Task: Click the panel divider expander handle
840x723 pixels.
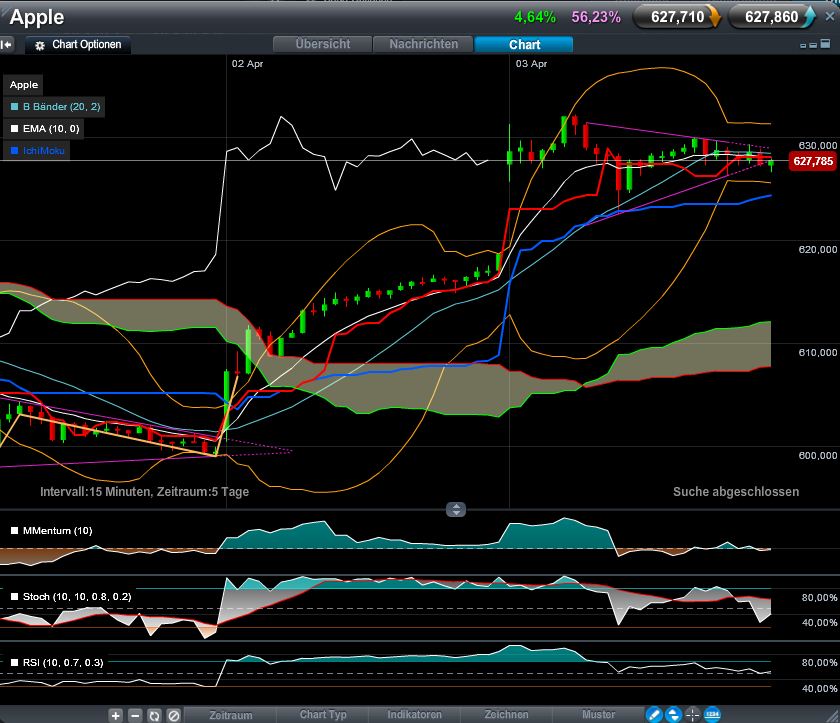Action: point(456,509)
